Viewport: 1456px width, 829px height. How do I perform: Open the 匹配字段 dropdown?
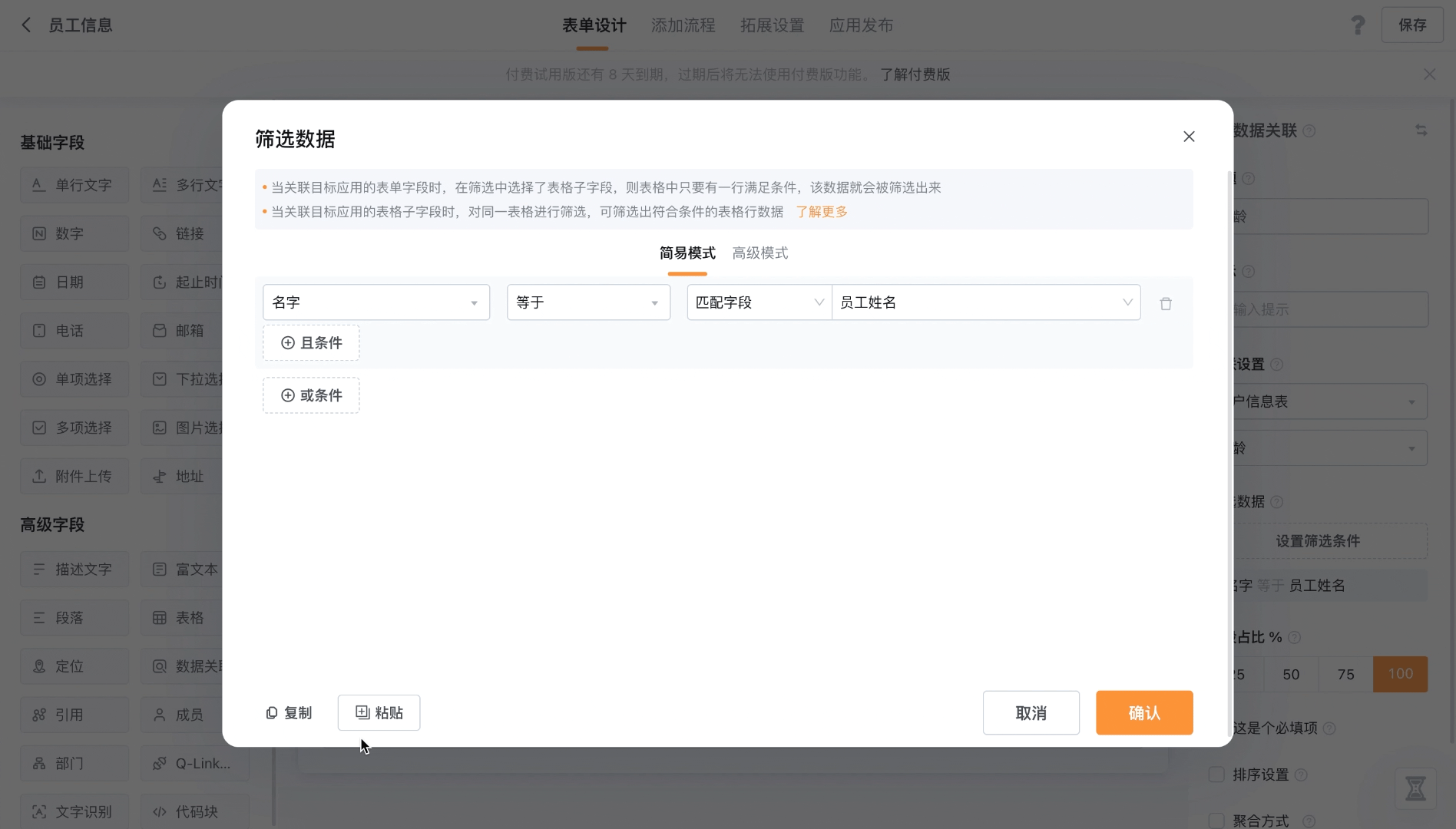pos(759,302)
